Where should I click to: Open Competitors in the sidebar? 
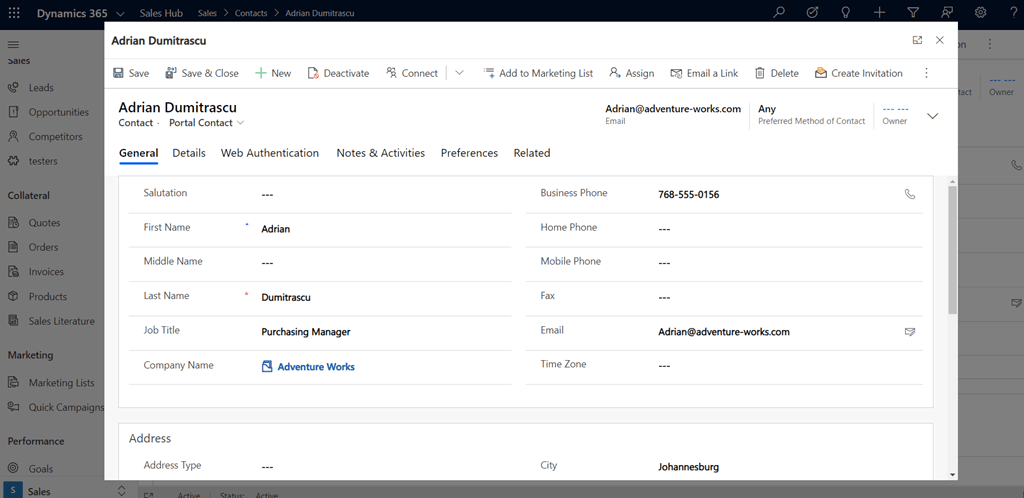(55, 137)
